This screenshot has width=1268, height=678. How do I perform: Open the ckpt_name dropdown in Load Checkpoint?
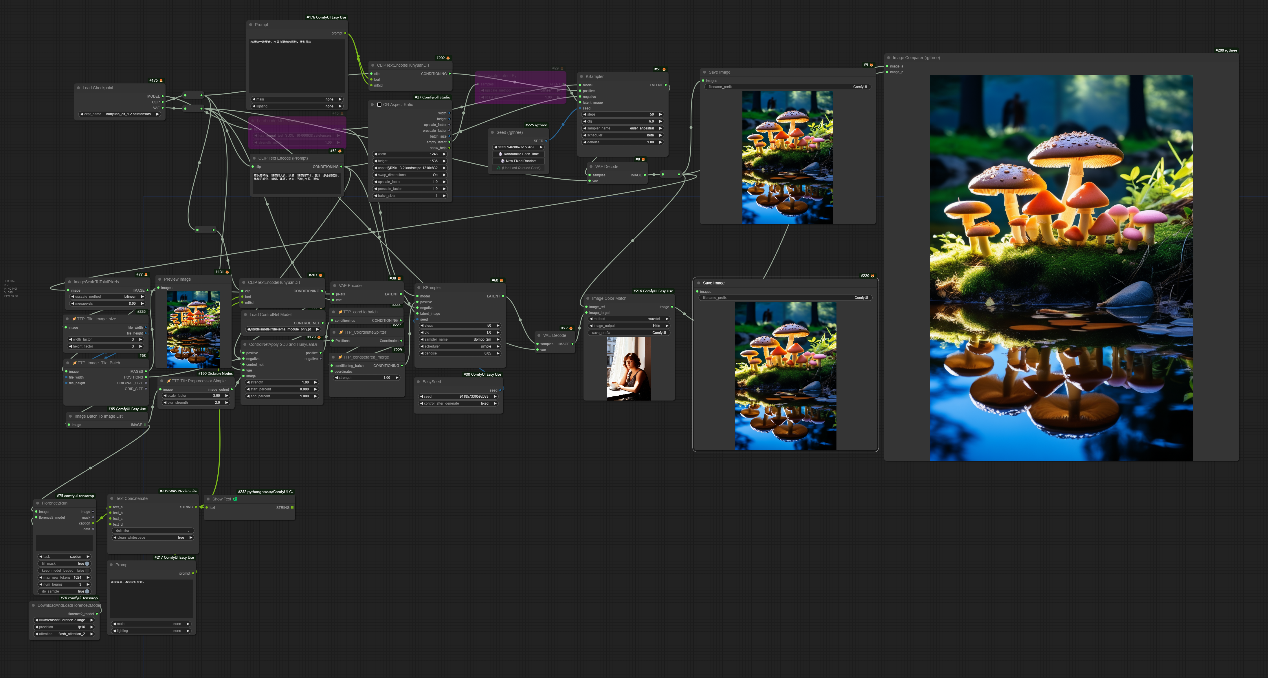pyautogui.click(x=120, y=114)
